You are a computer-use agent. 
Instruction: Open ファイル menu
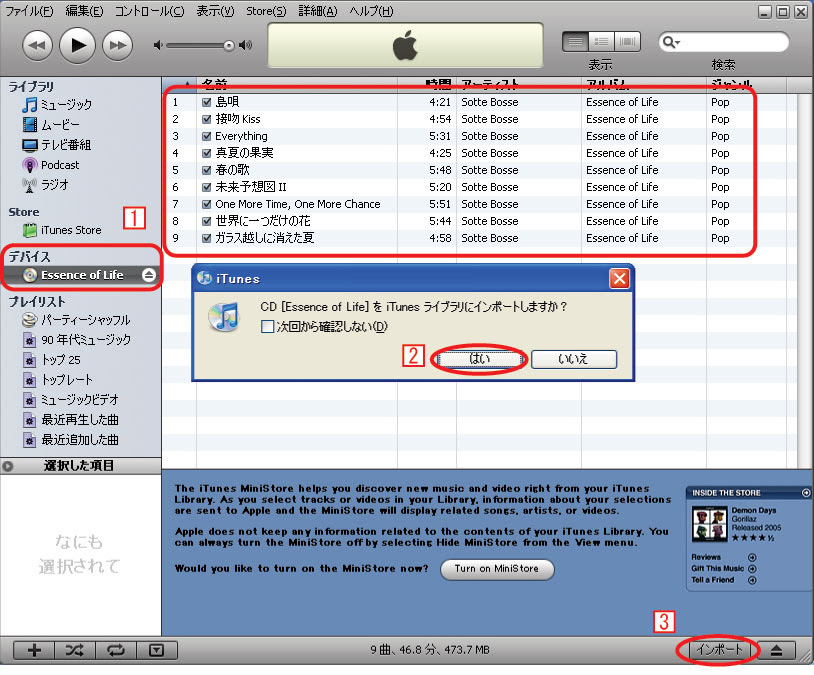pos(30,11)
